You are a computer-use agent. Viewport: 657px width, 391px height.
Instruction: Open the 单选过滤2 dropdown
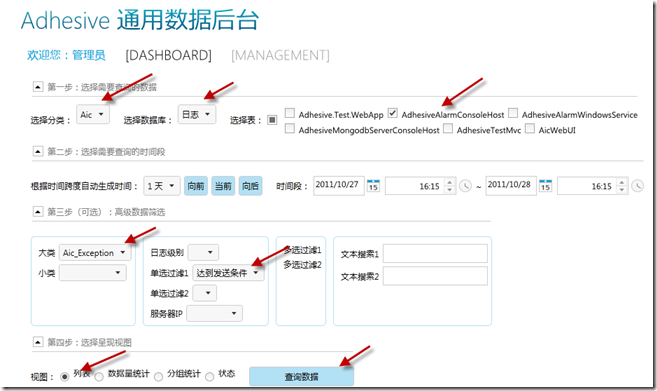(204, 293)
